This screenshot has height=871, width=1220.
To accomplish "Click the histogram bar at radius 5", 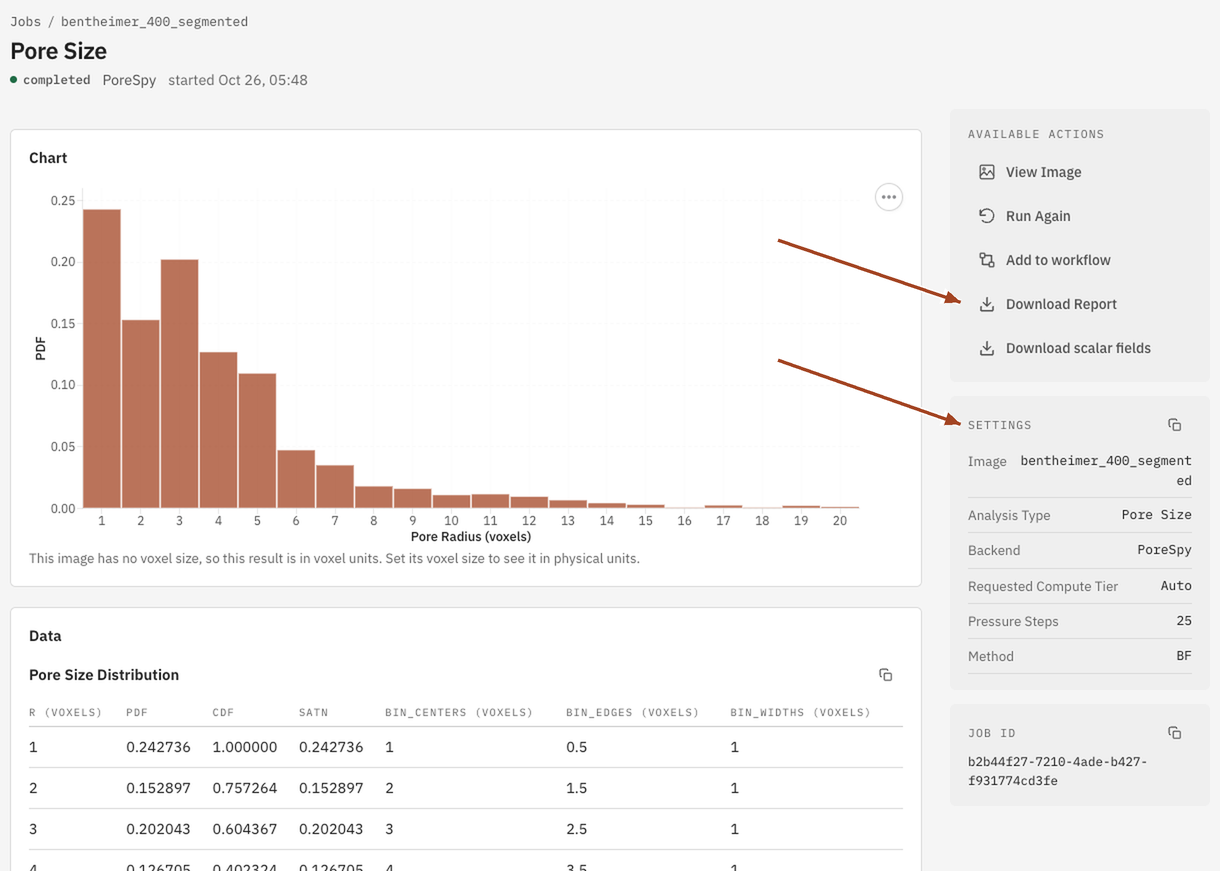I will point(257,441).
